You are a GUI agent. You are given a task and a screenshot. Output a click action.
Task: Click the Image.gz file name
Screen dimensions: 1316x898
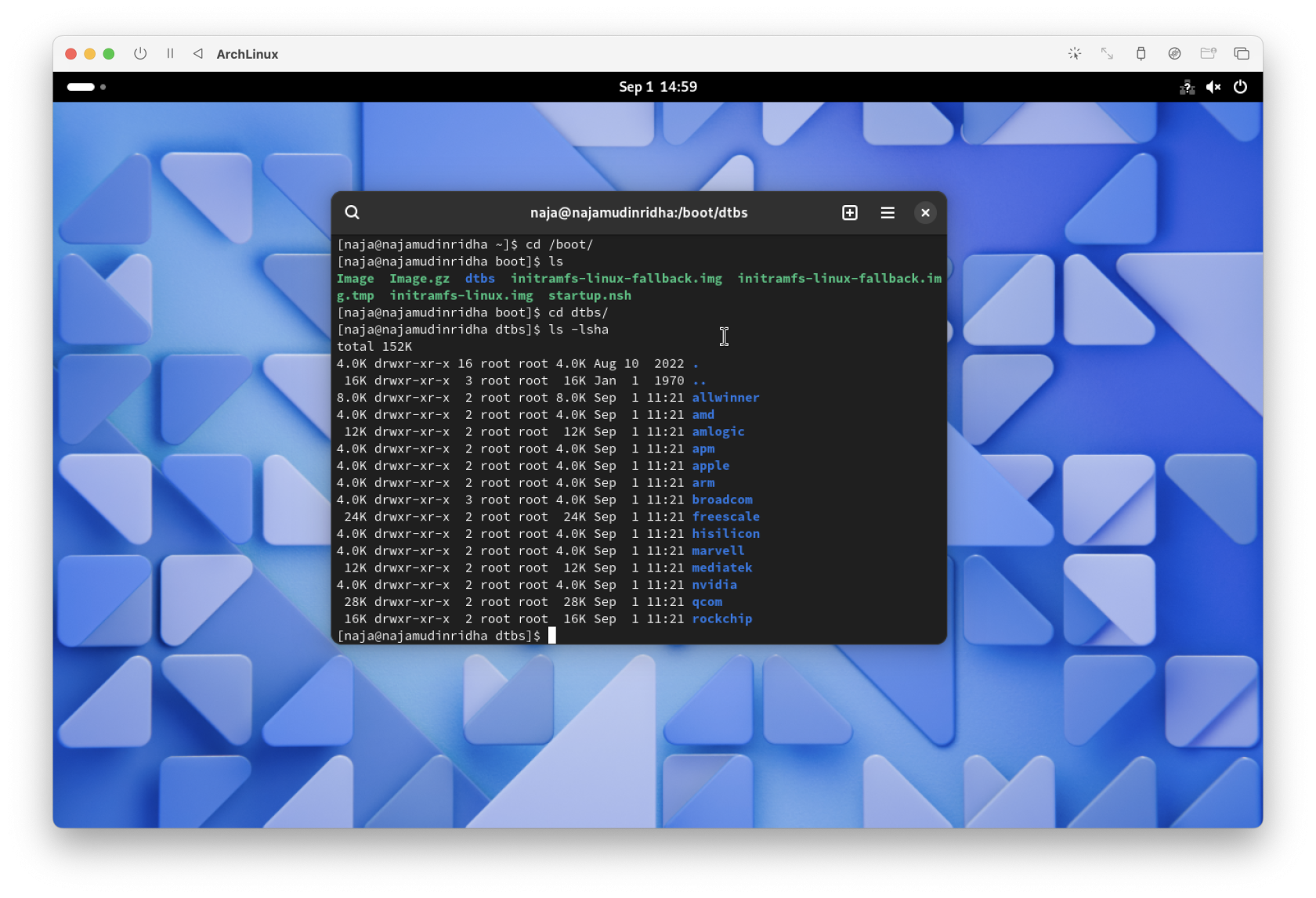[419, 279]
